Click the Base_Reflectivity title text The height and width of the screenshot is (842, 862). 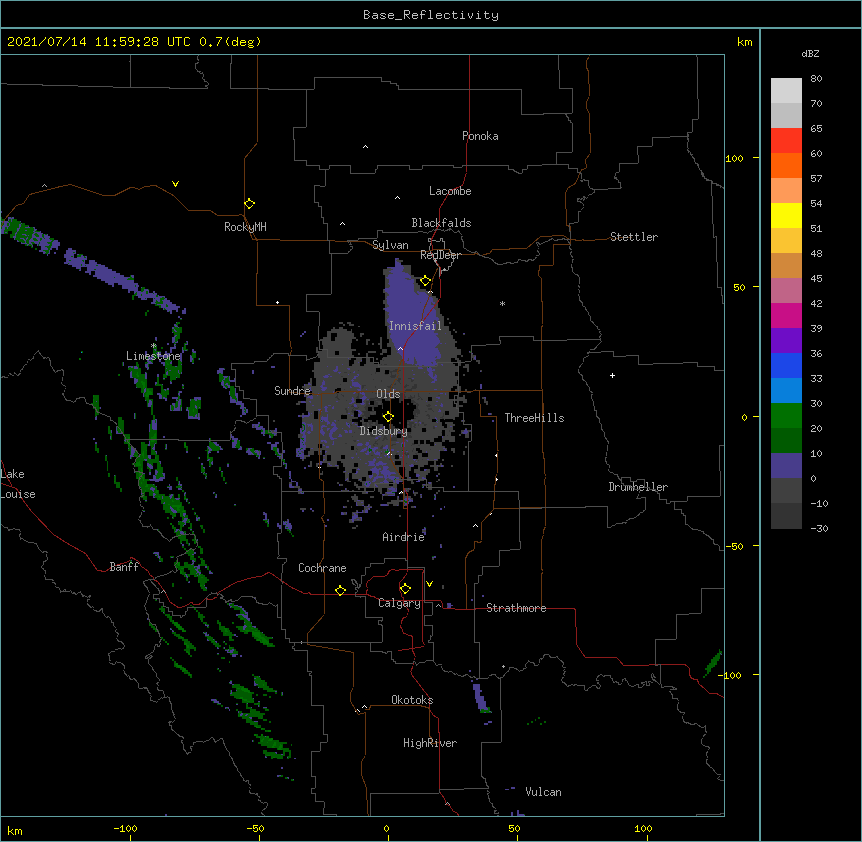(x=431, y=15)
